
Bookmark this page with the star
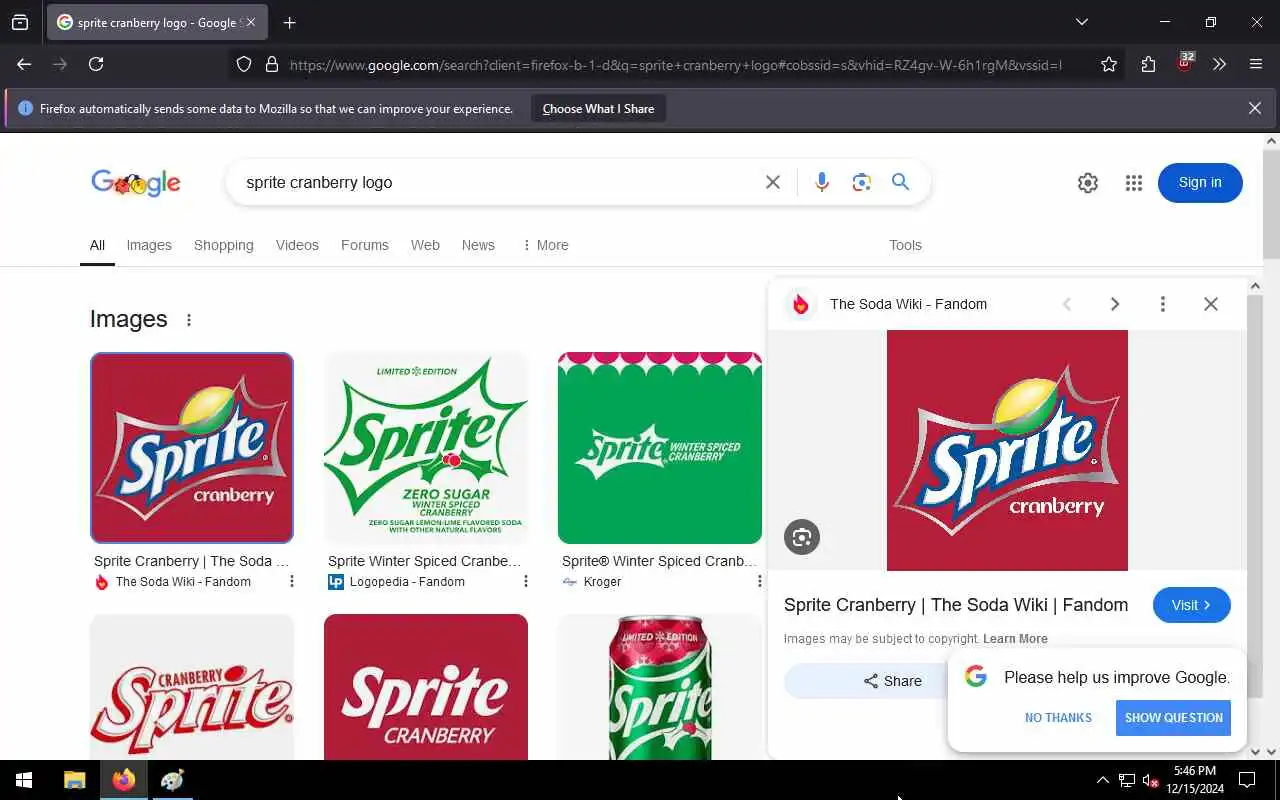[x=1109, y=64]
